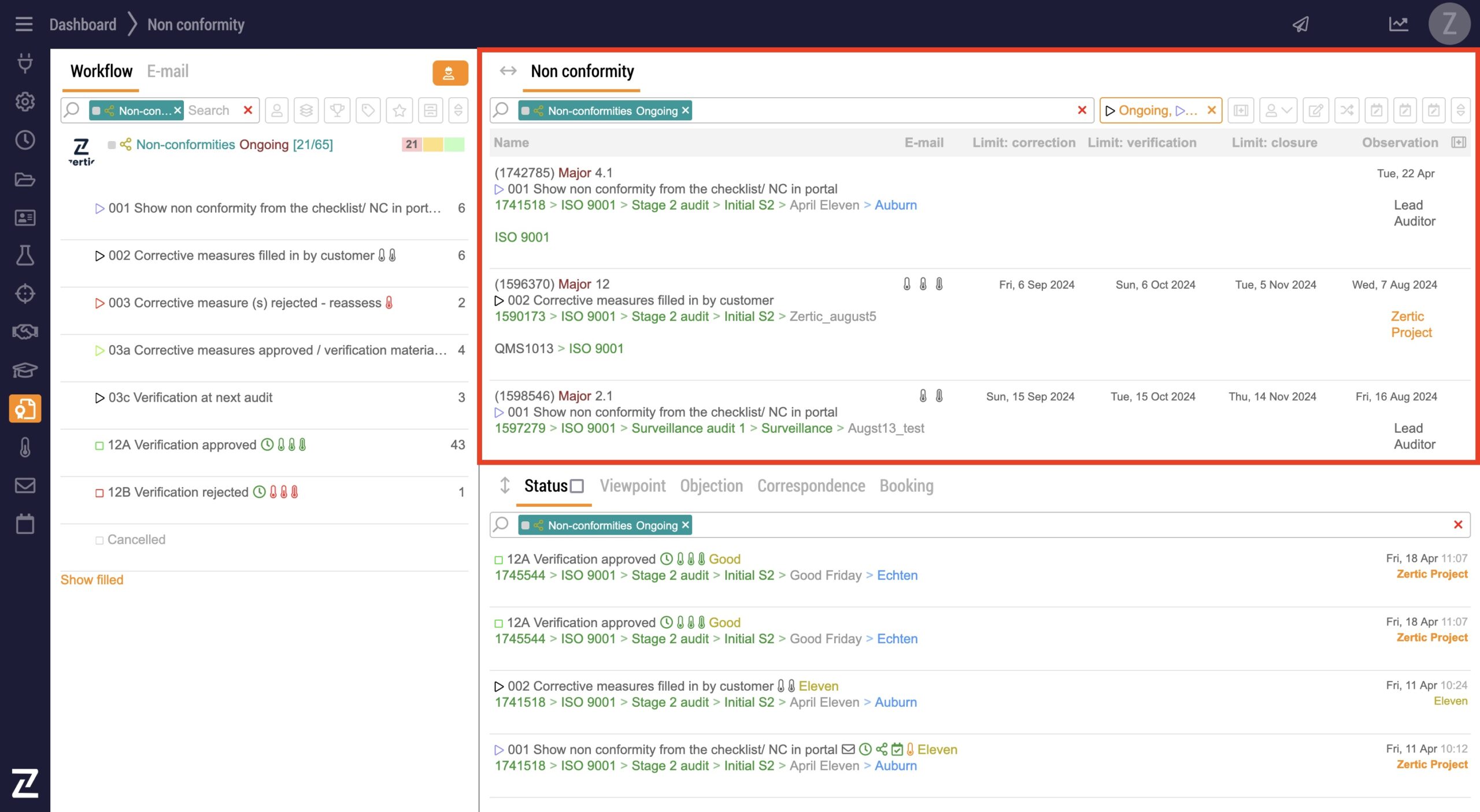1480x812 pixels.
Task: Click the graduation cap sidebar icon
Action: pos(25,370)
